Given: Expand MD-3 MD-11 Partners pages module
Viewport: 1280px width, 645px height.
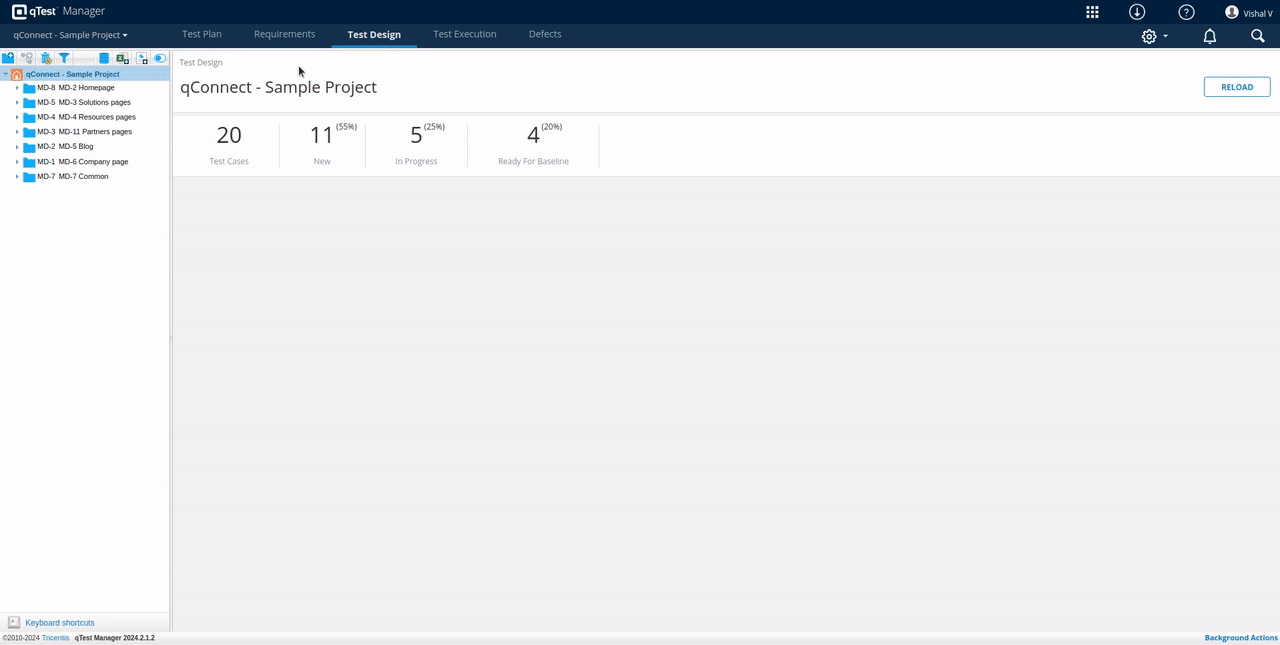Looking at the screenshot, I should (x=17, y=132).
